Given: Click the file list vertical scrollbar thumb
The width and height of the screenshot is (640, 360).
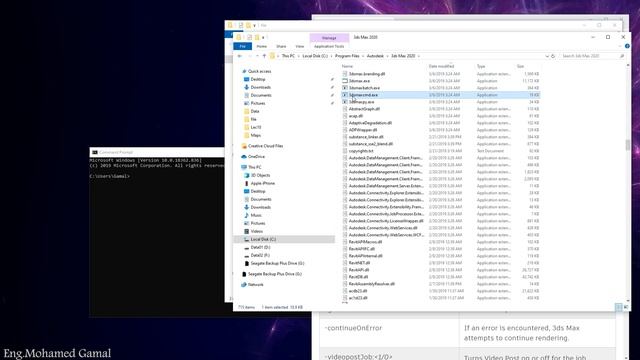Looking at the screenshot, I should coord(627,144).
